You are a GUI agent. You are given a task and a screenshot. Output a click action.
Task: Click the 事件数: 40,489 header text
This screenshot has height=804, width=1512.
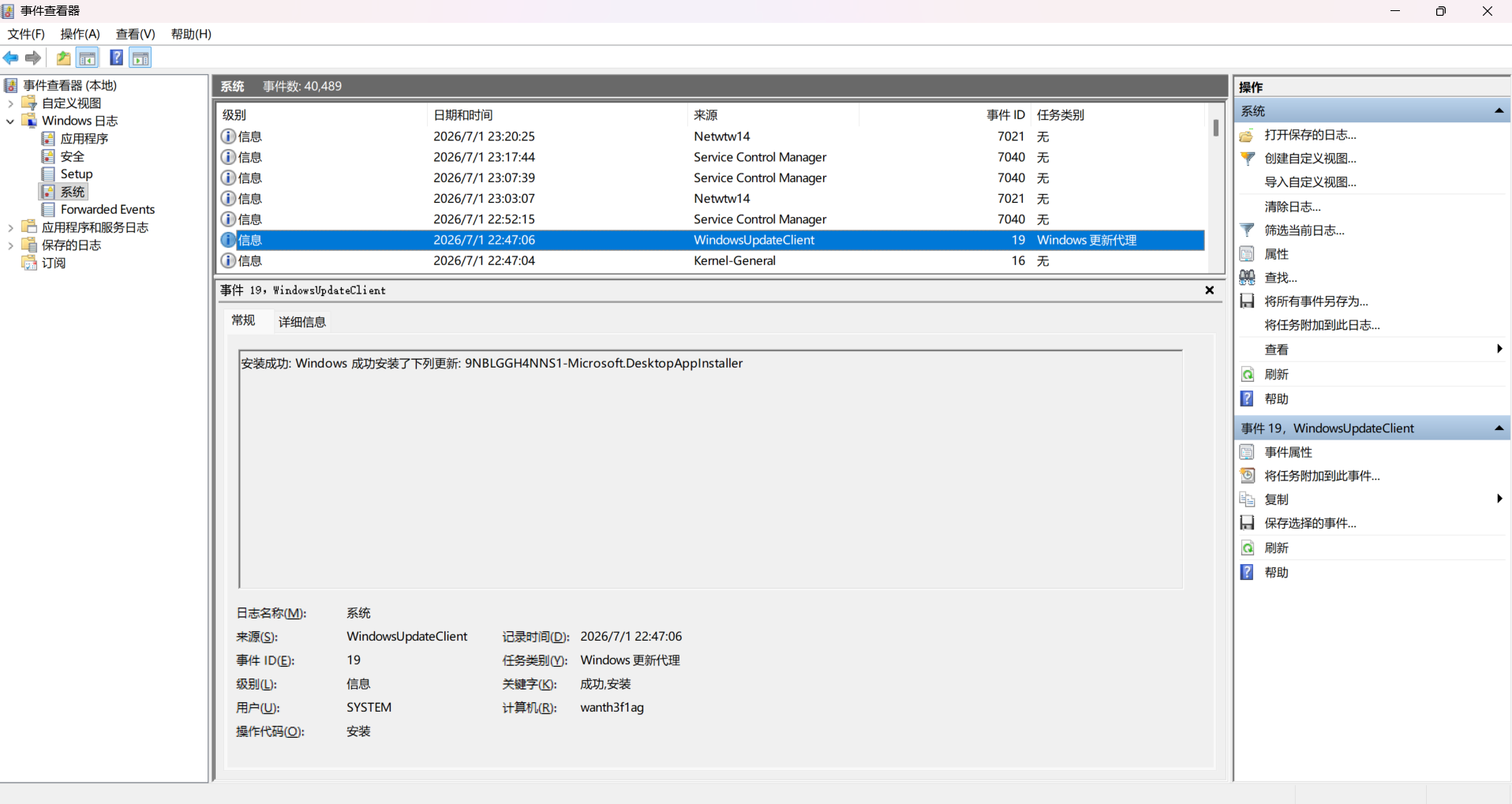[302, 86]
